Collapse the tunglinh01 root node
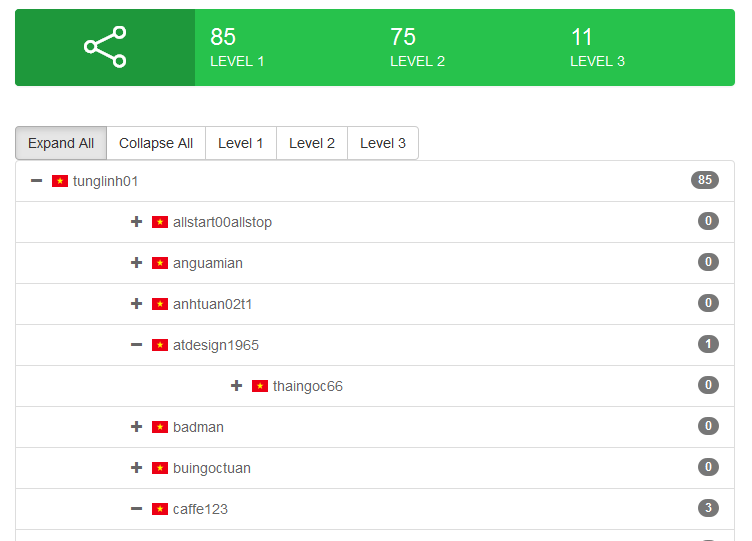Image resolution: width=752 pixels, height=541 pixels. coord(37,181)
